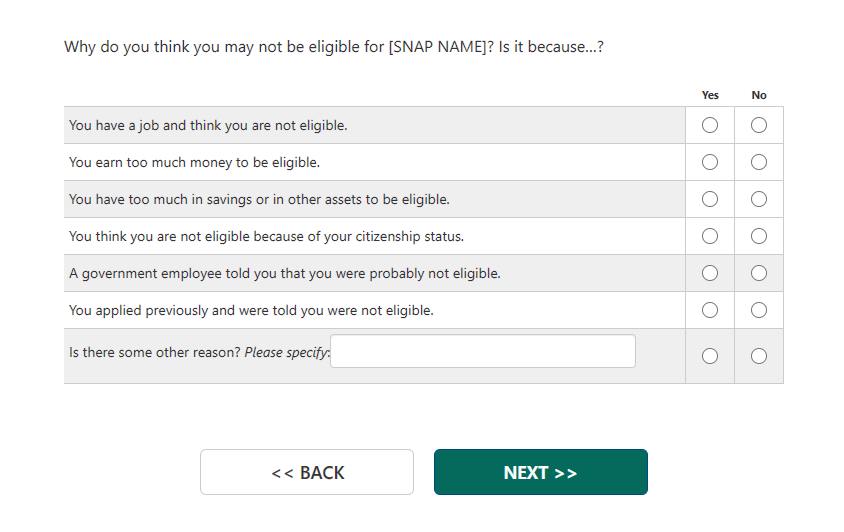
Task: Choose Yes for too much in savings
Action: coord(710,199)
